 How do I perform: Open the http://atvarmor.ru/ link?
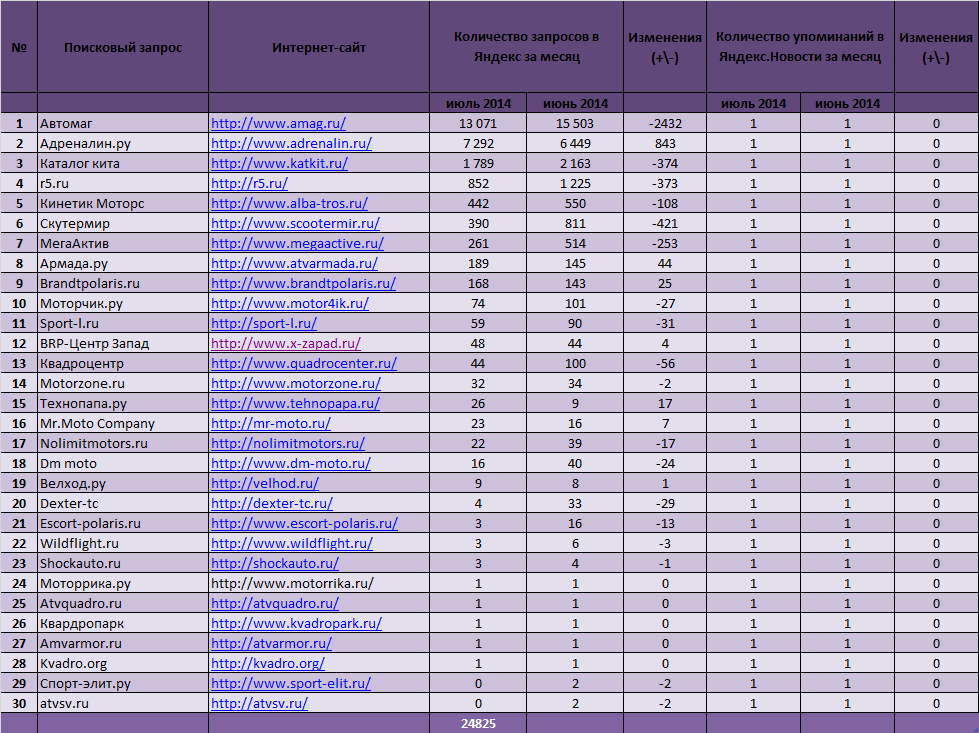(x=272, y=643)
